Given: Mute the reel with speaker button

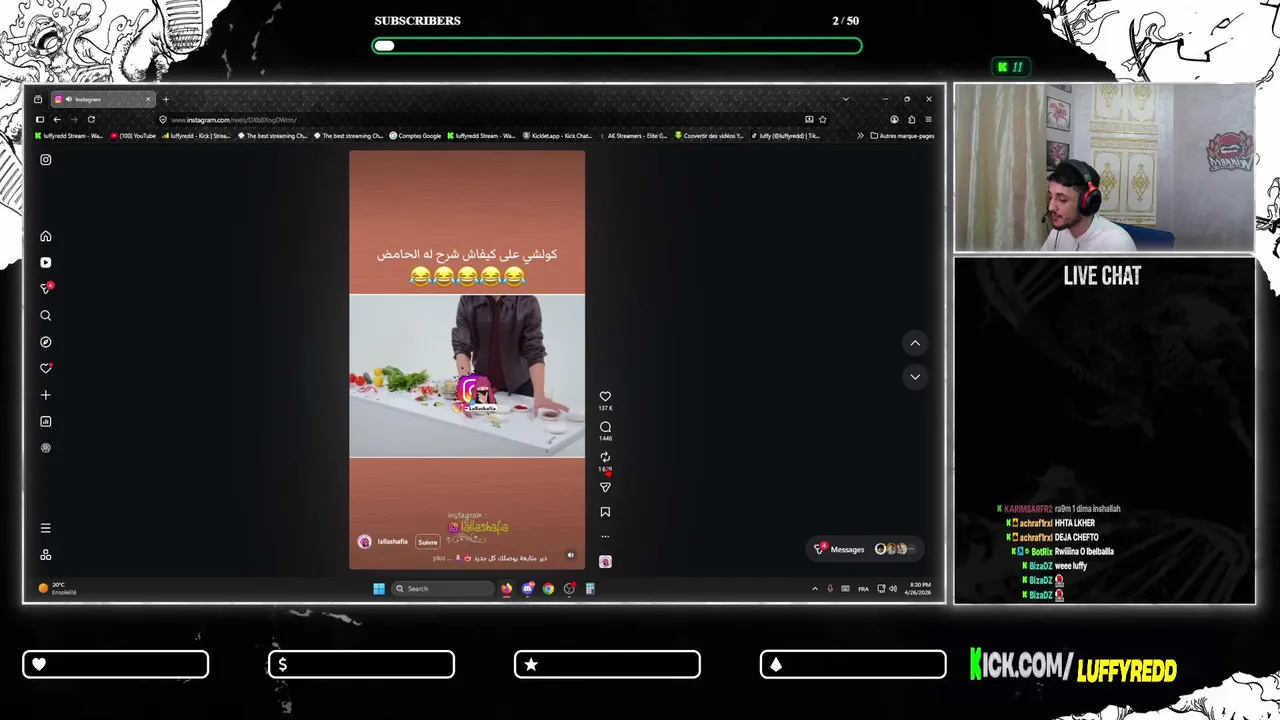Looking at the screenshot, I should click(570, 555).
